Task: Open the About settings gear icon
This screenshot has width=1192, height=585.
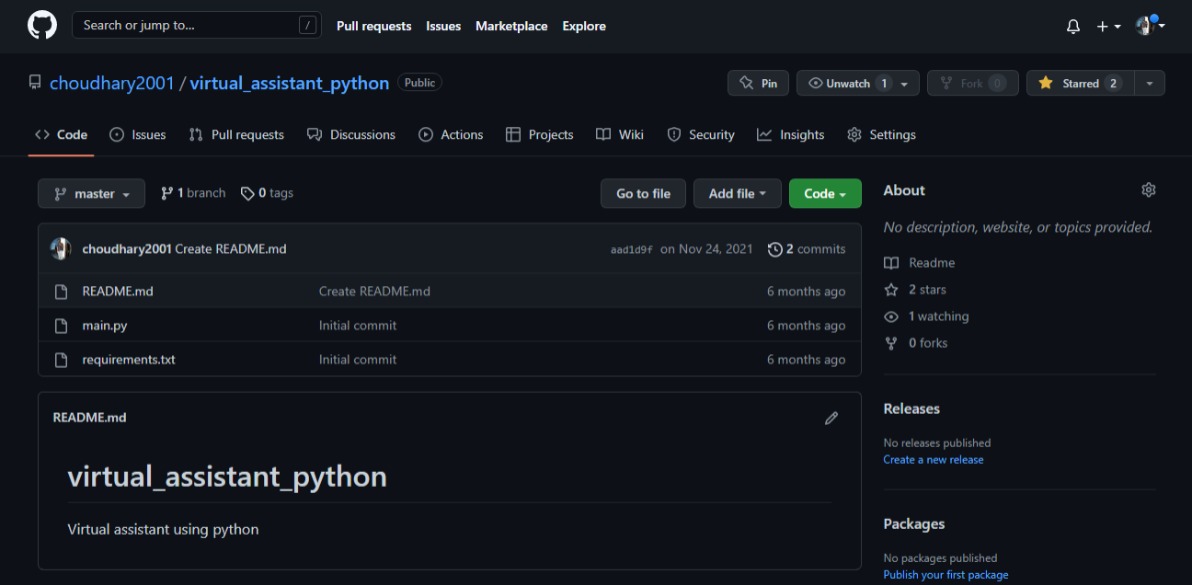Action: 1149,190
